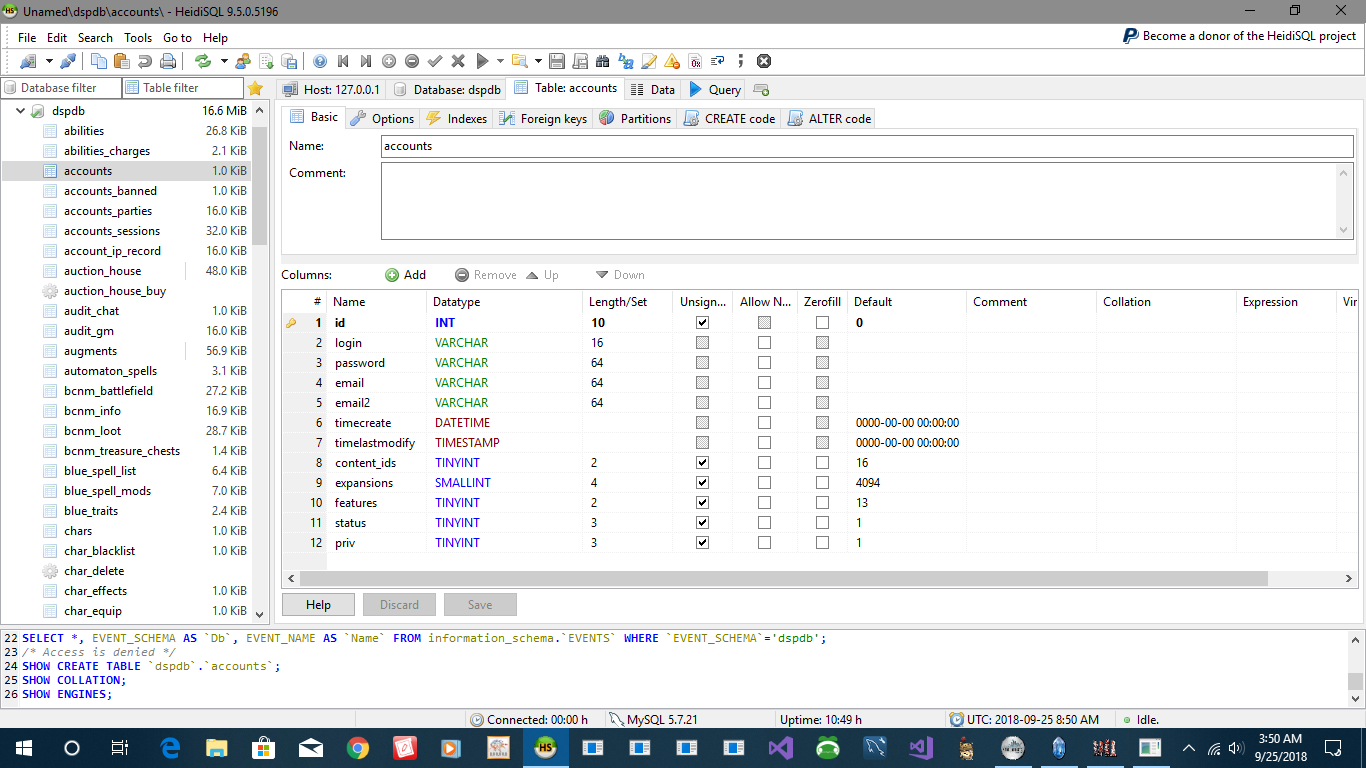The image size is (1366, 768).
Task: Open the Tools menu
Action: 138,37
